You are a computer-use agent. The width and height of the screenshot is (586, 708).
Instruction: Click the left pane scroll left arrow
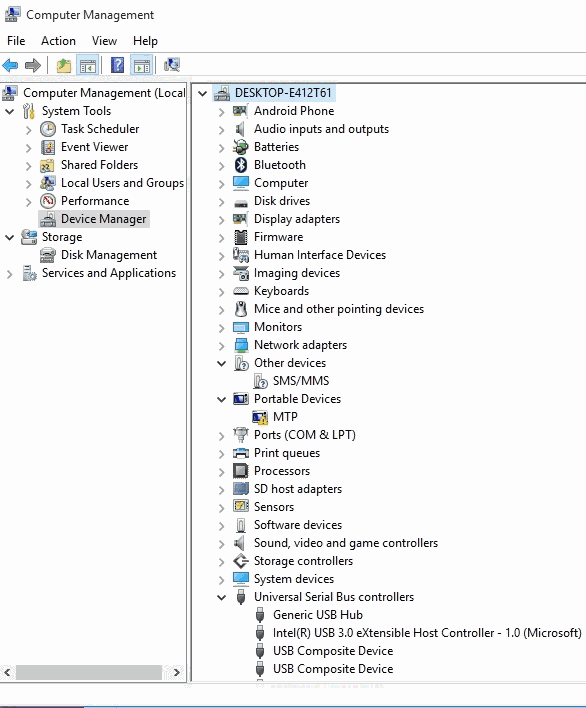point(7,672)
